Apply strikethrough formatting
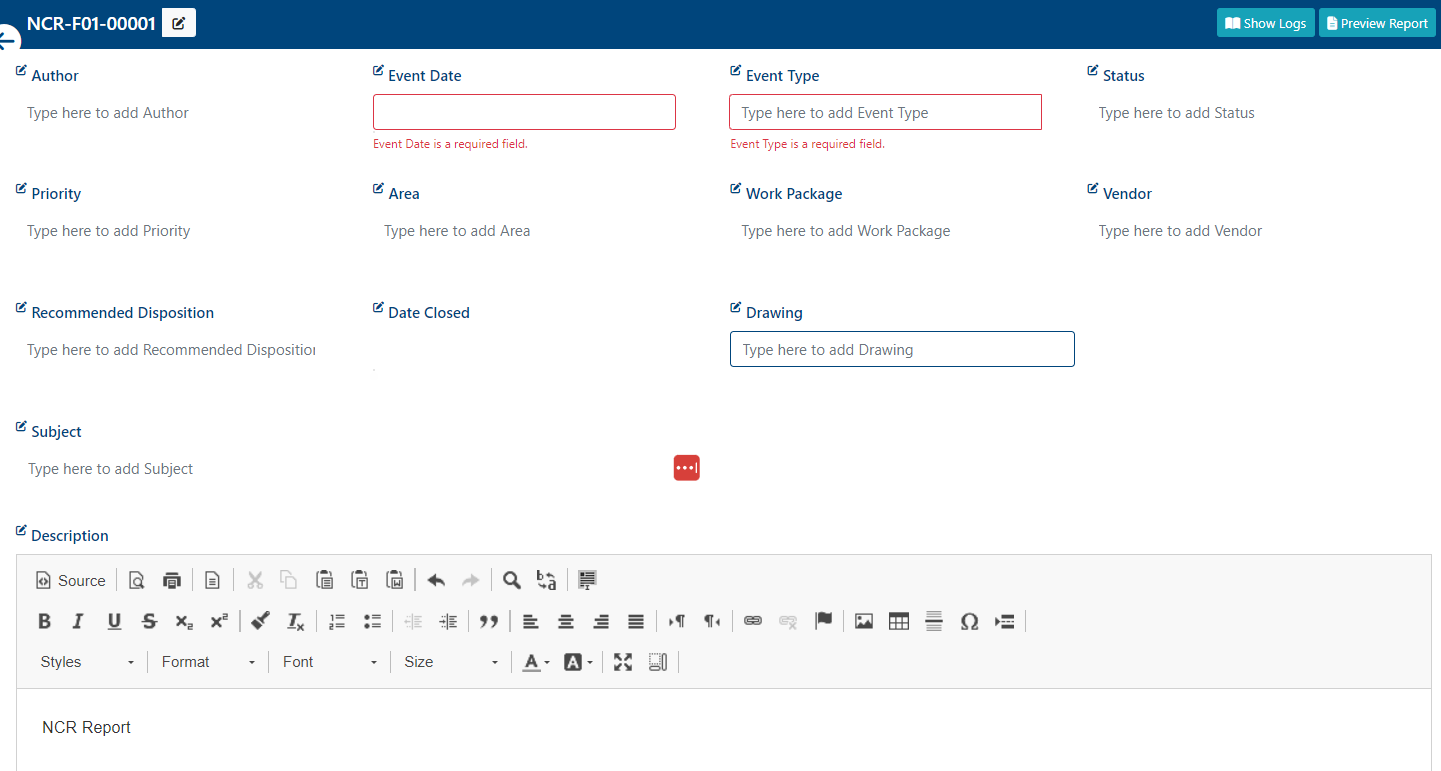Screen dimensions: 1441x771 tap(149, 621)
